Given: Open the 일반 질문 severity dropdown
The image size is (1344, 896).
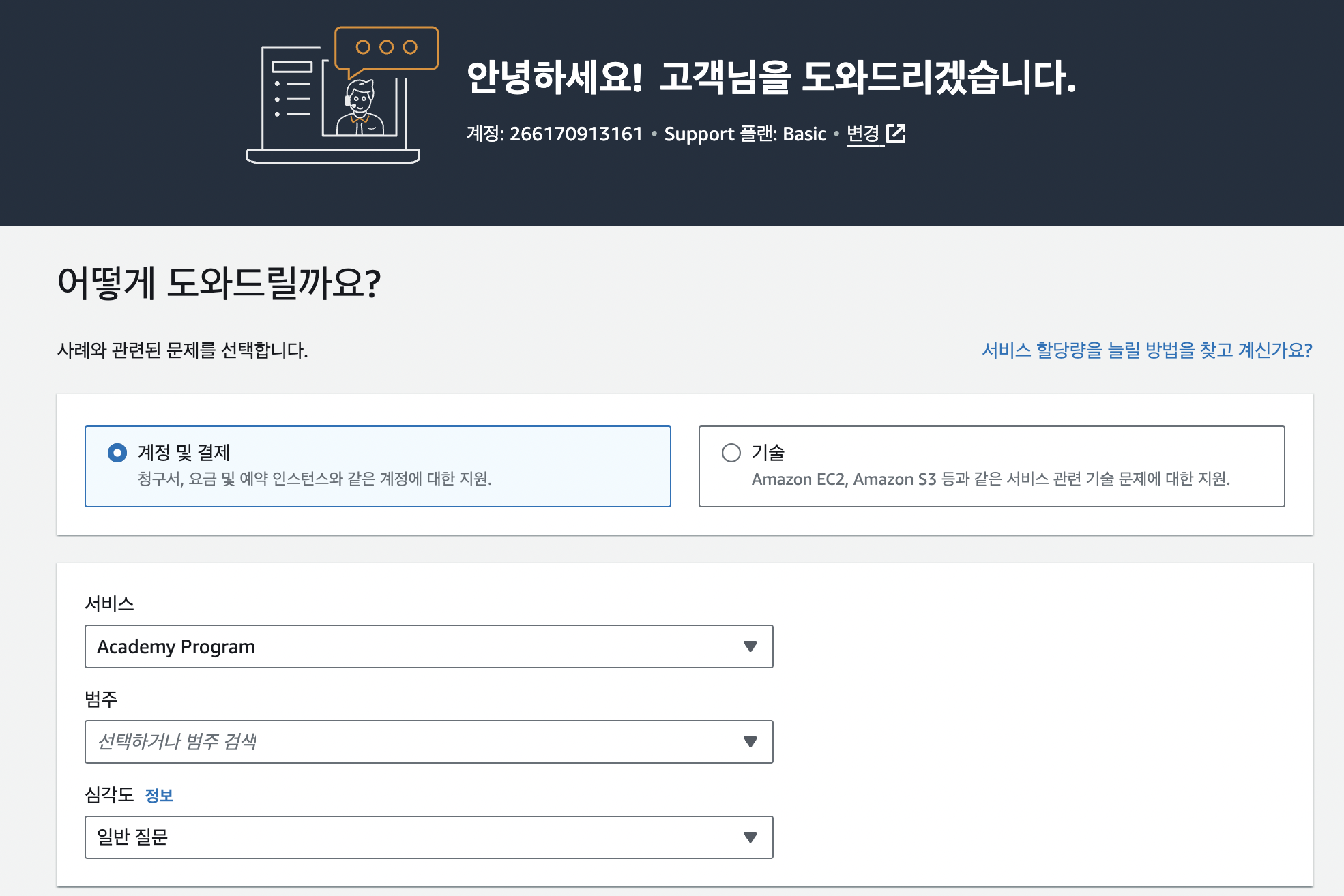Looking at the screenshot, I should pyautogui.click(x=409, y=837).
